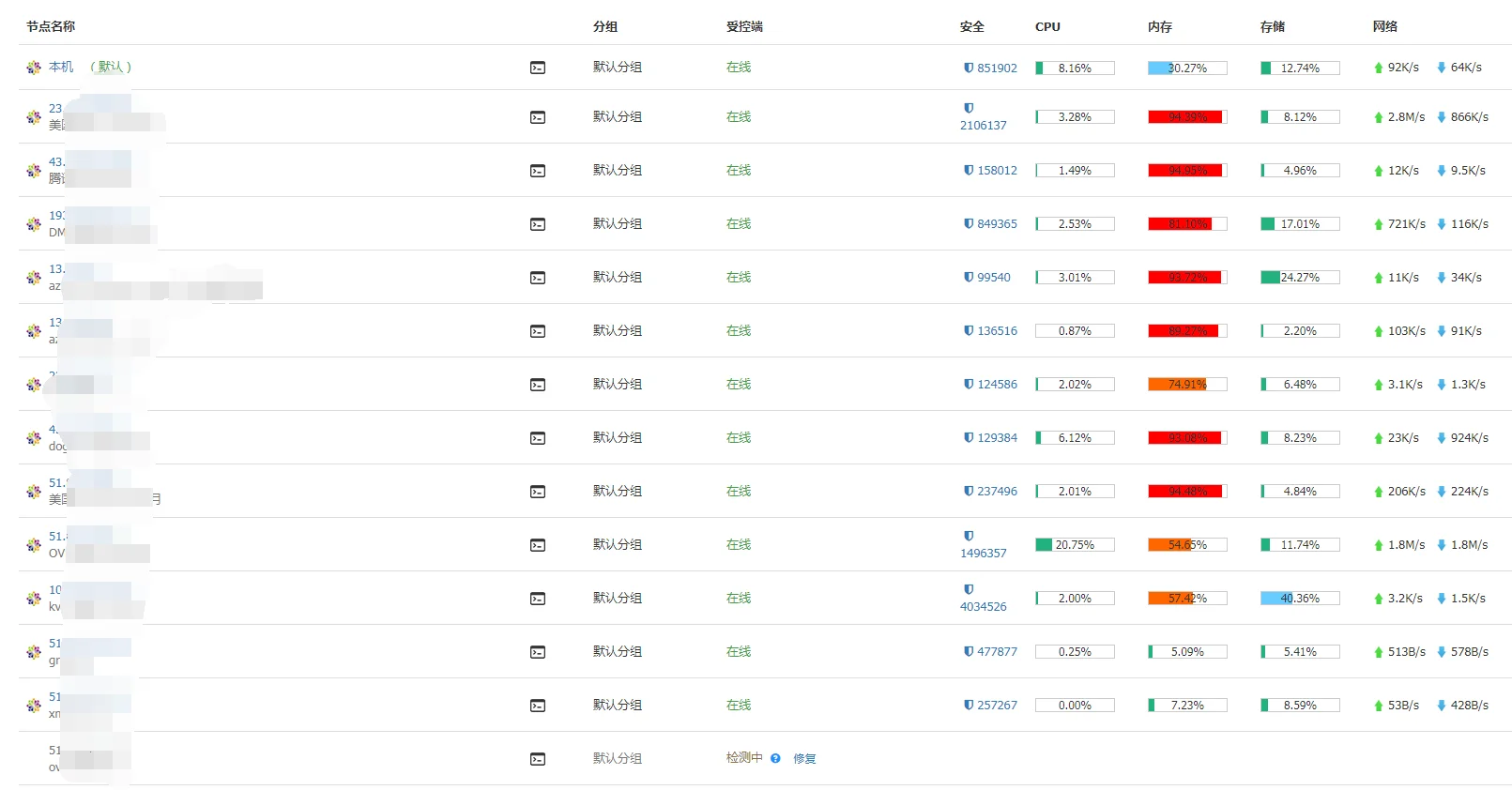The width and height of the screenshot is (1512, 790).
Task: Click the 节点名称 column header
Action: coord(51,26)
